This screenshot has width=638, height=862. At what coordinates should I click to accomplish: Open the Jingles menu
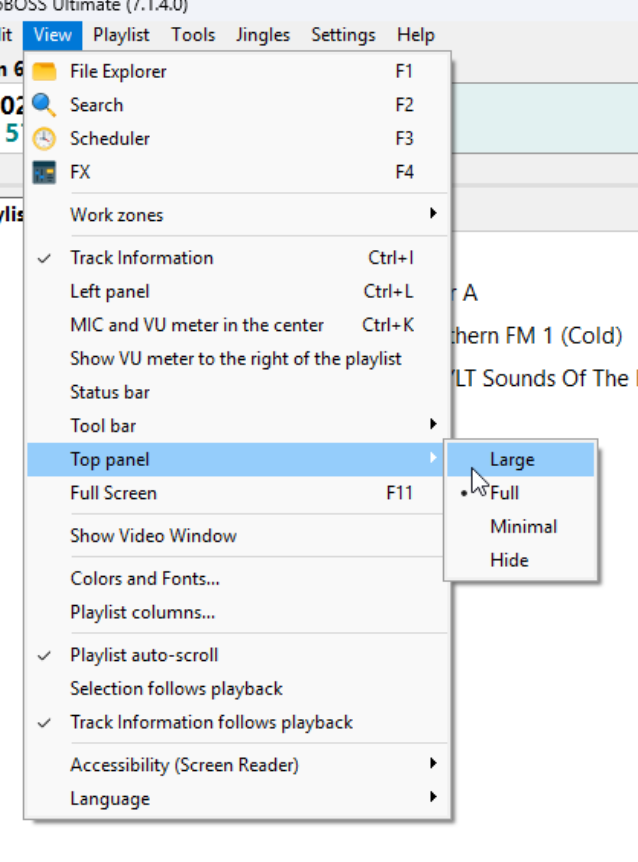coord(263,35)
